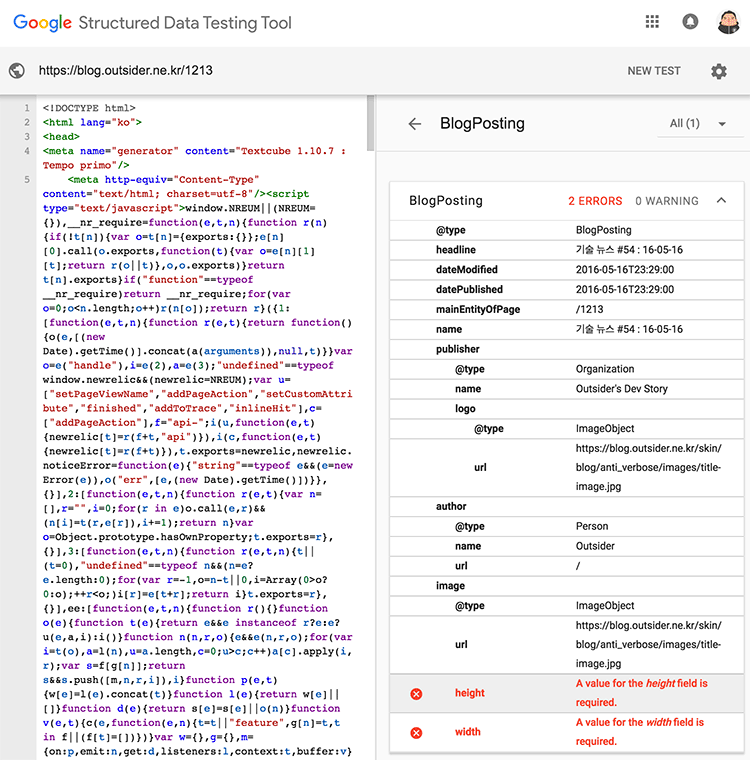Screen dimensions: 750x760
Task: Click the back arrow next to BlogPosting
Action: click(x=415, y=124)
